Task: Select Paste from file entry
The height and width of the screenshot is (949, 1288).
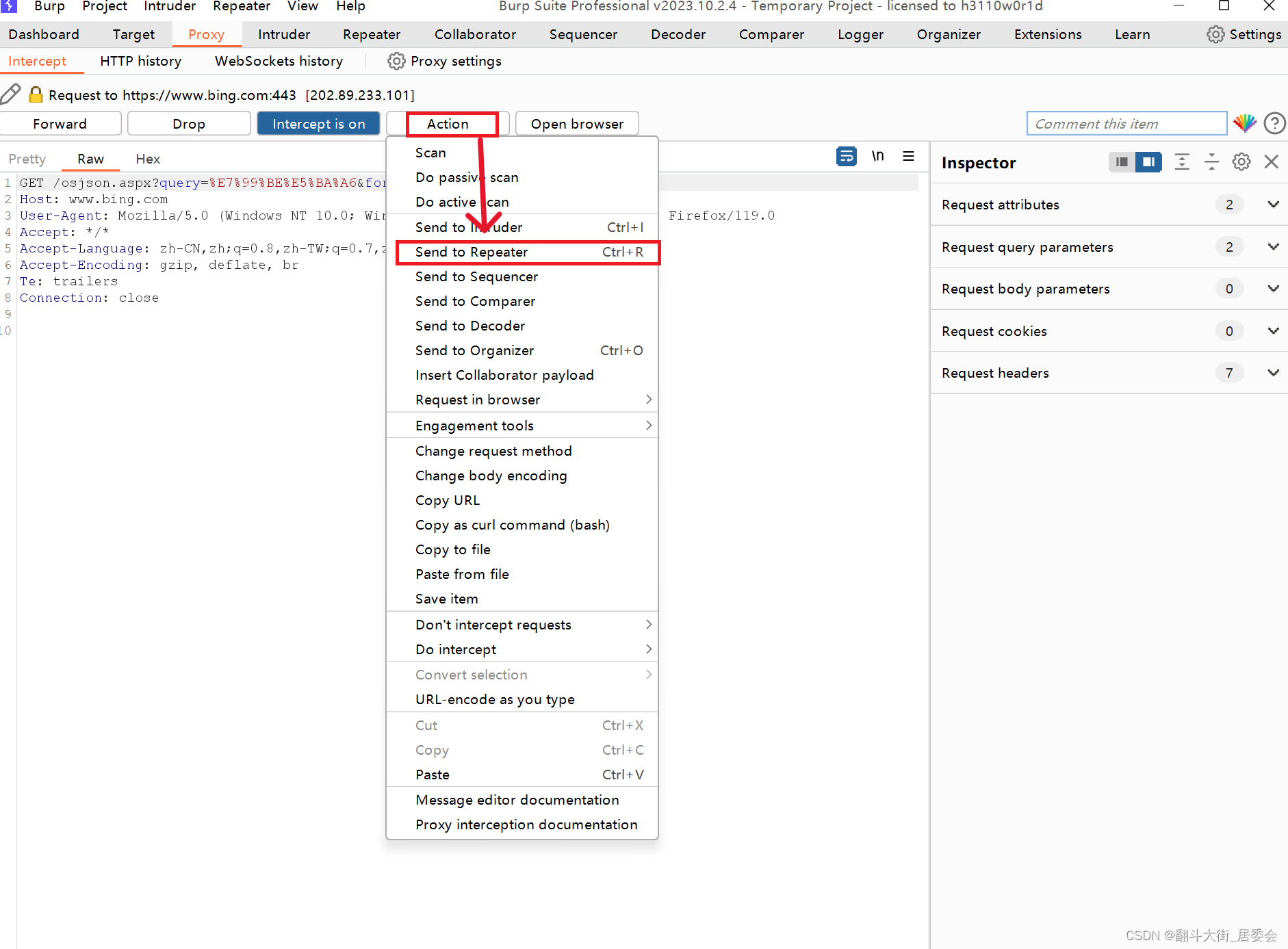Action: pos(522,574)
